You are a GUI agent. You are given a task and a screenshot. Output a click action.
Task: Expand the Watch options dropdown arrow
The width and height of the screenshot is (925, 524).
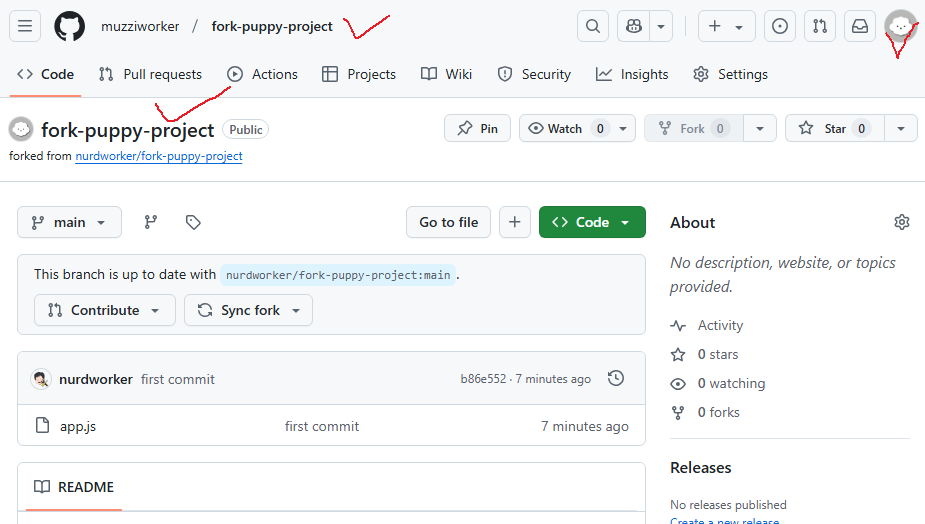coord(623,128)
